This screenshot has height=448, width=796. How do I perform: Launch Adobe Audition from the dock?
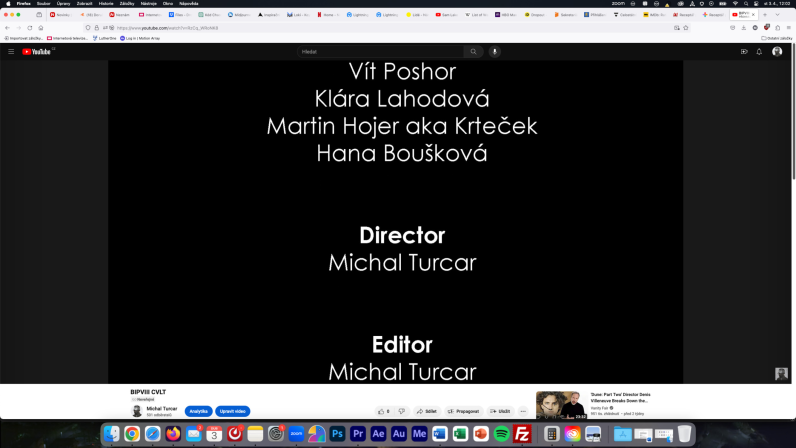pos(399,434)
